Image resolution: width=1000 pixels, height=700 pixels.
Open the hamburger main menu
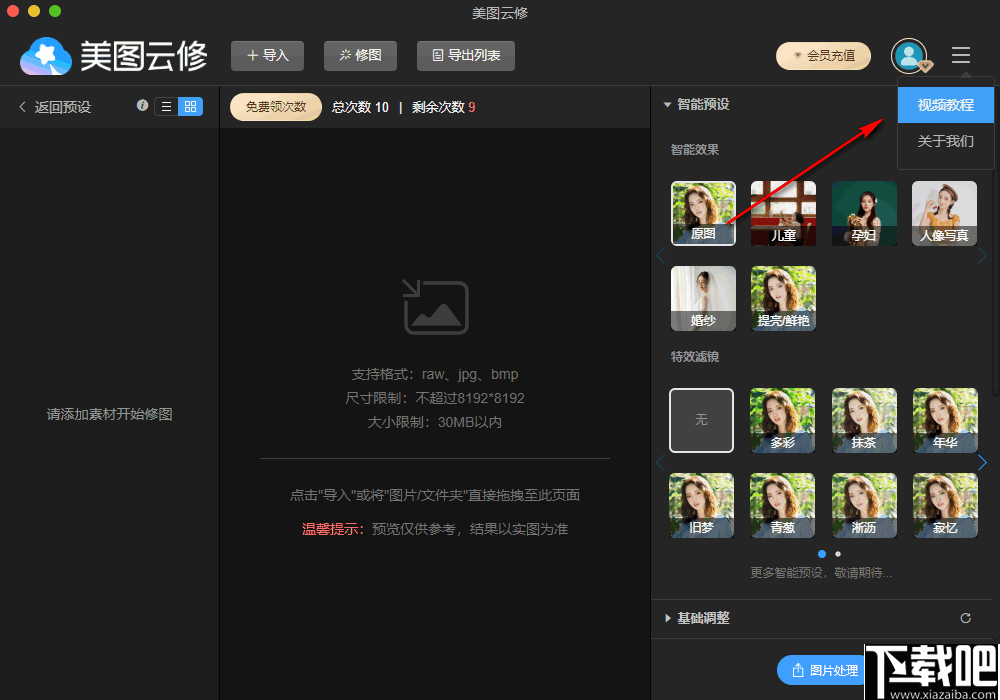(960, 55)
